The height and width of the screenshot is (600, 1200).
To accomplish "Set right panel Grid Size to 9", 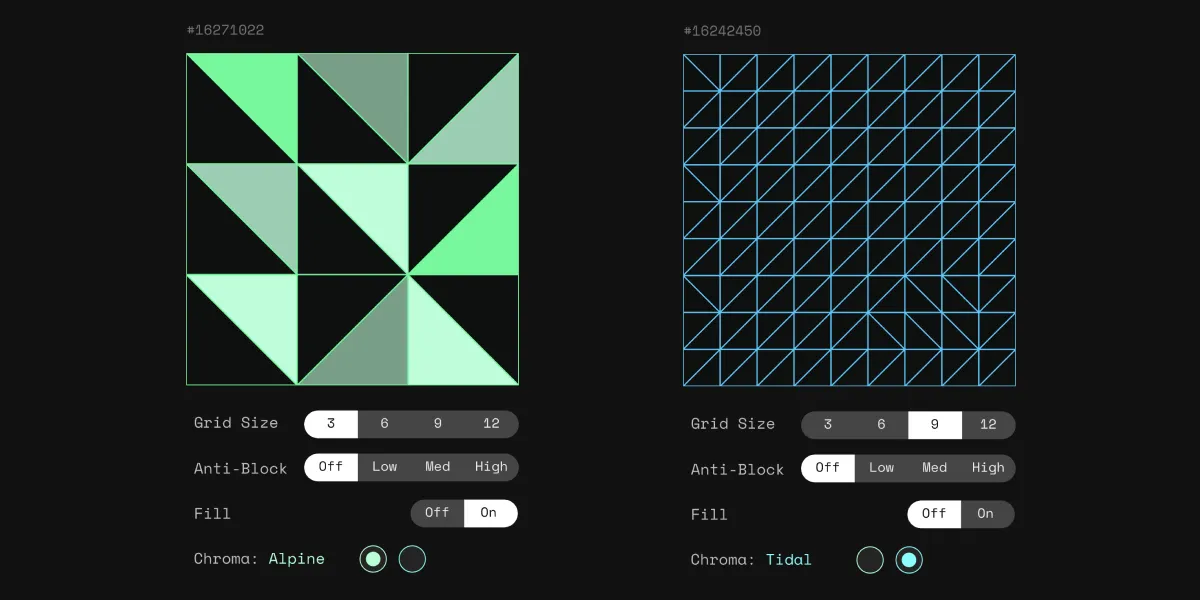I will 935,424.
